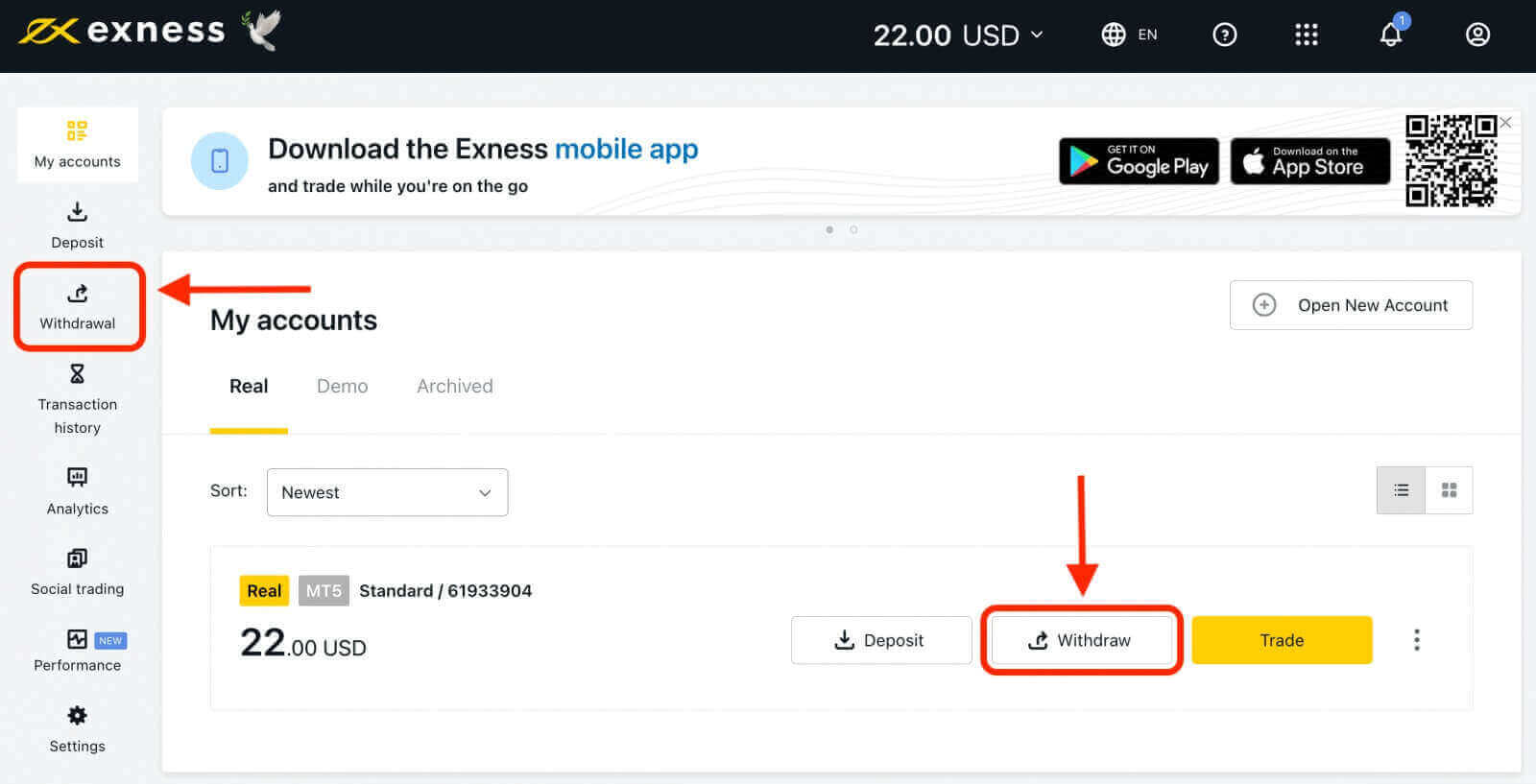This screenshot has width=1536, height=784.
Task: Open Performance in the sidebar
Action: click(77, 650)
